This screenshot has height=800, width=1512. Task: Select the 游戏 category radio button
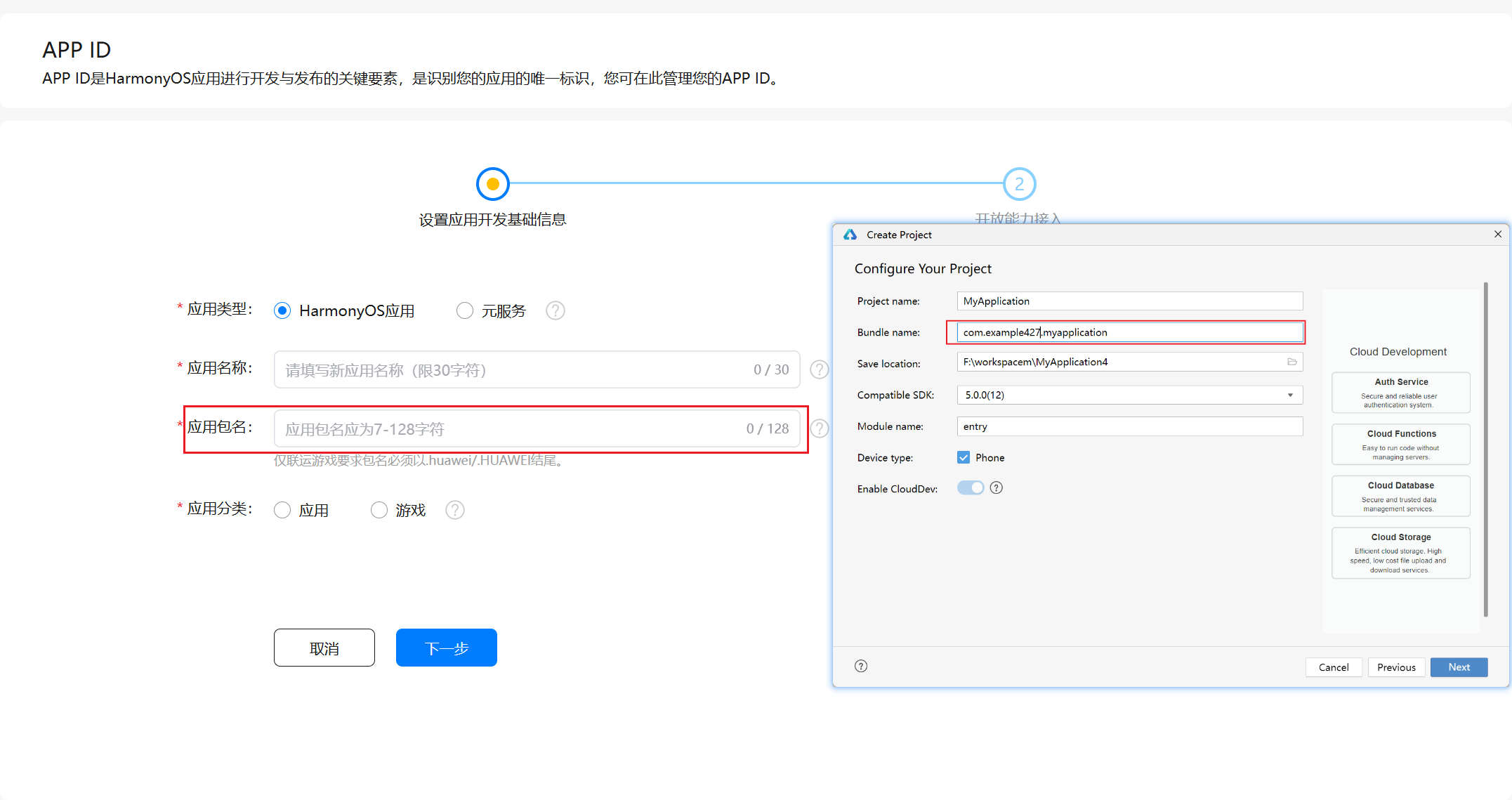point(379,510)
